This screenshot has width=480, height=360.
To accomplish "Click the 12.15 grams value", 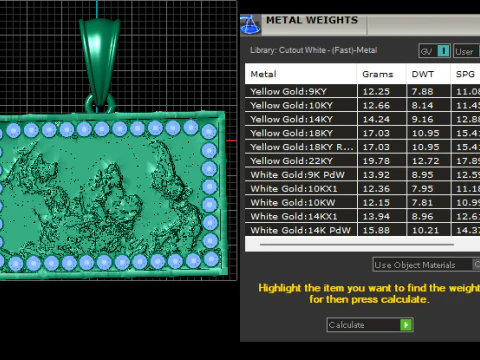I will click(376, 203).
